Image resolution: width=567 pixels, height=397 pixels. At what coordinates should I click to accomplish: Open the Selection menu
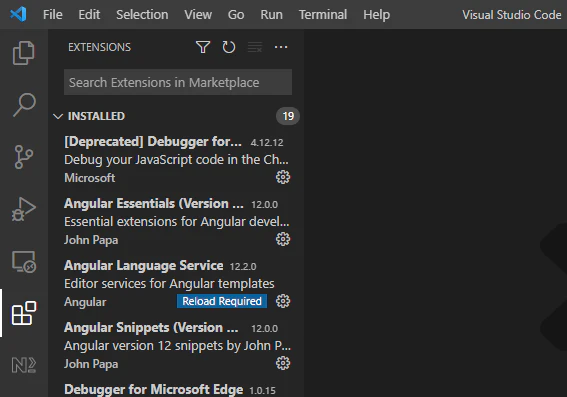tap(142, 15)
